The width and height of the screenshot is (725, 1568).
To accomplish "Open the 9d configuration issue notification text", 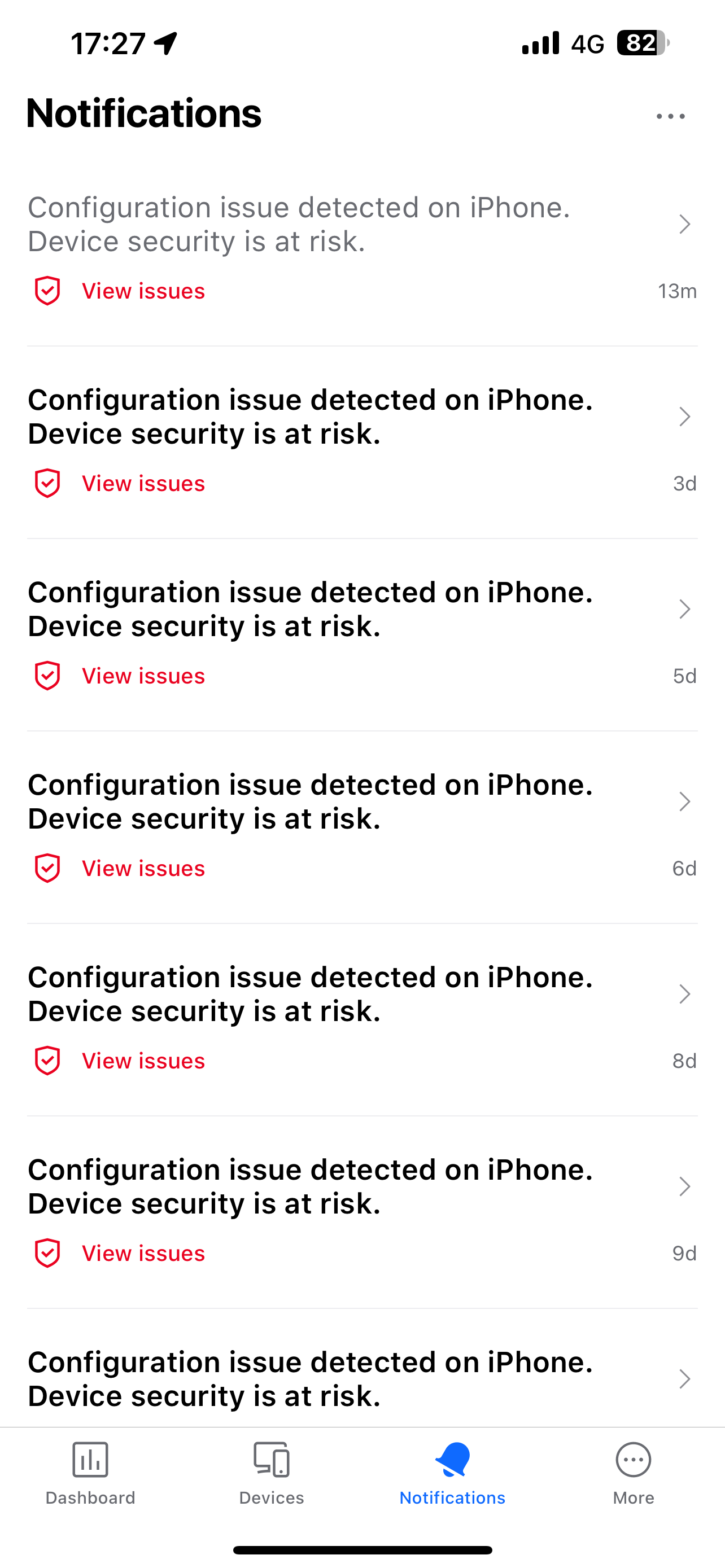I will tap(311, 1186).
